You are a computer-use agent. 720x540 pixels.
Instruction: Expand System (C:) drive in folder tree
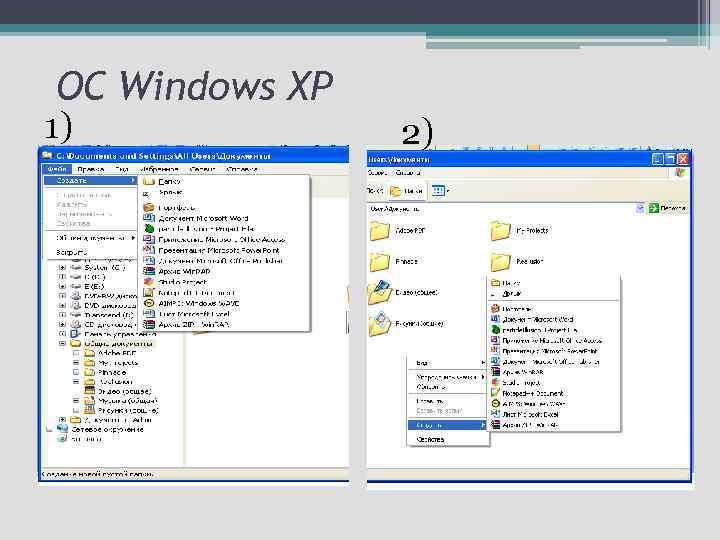coord(62,267)
